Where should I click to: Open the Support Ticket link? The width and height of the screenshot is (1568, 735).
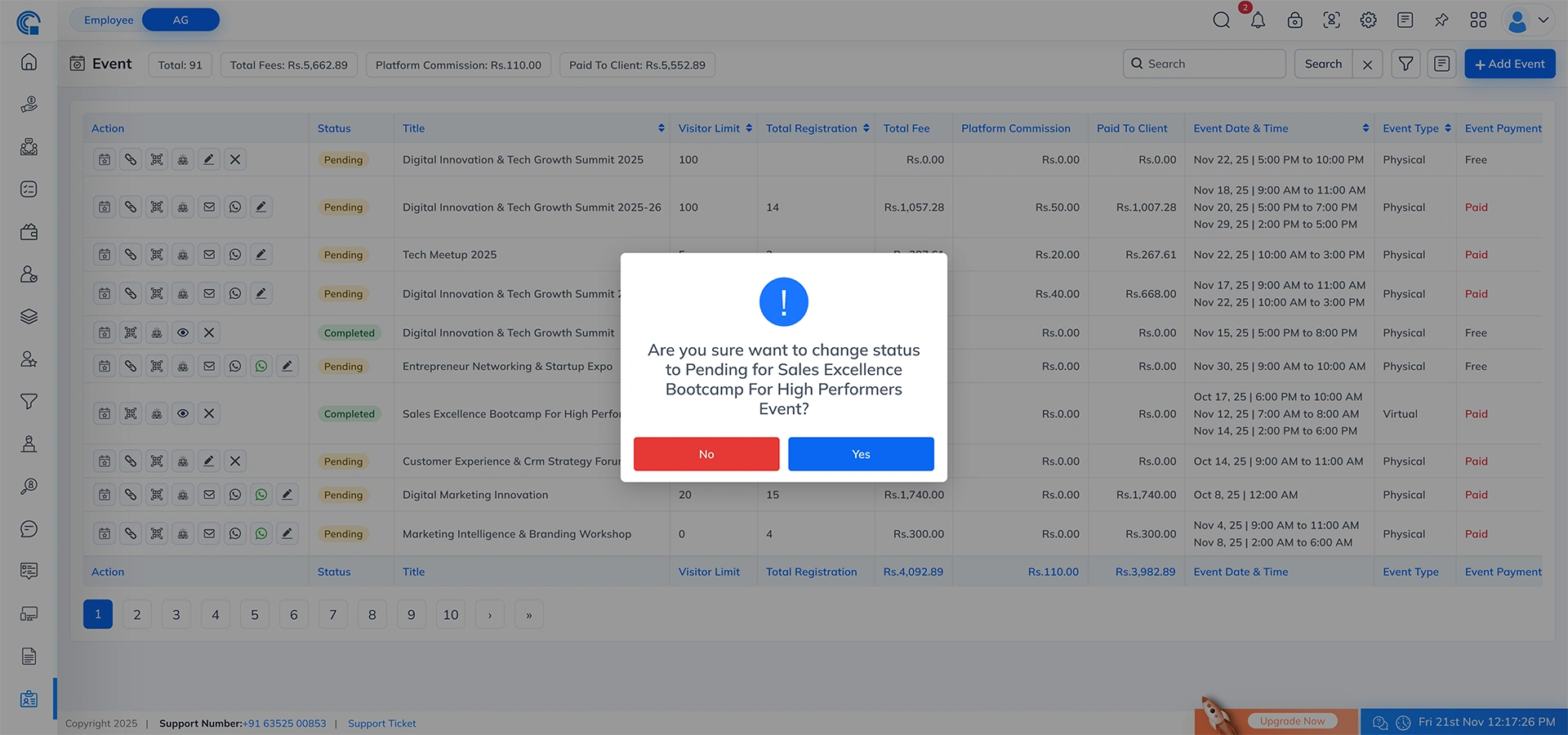click(x=381, y=724)
